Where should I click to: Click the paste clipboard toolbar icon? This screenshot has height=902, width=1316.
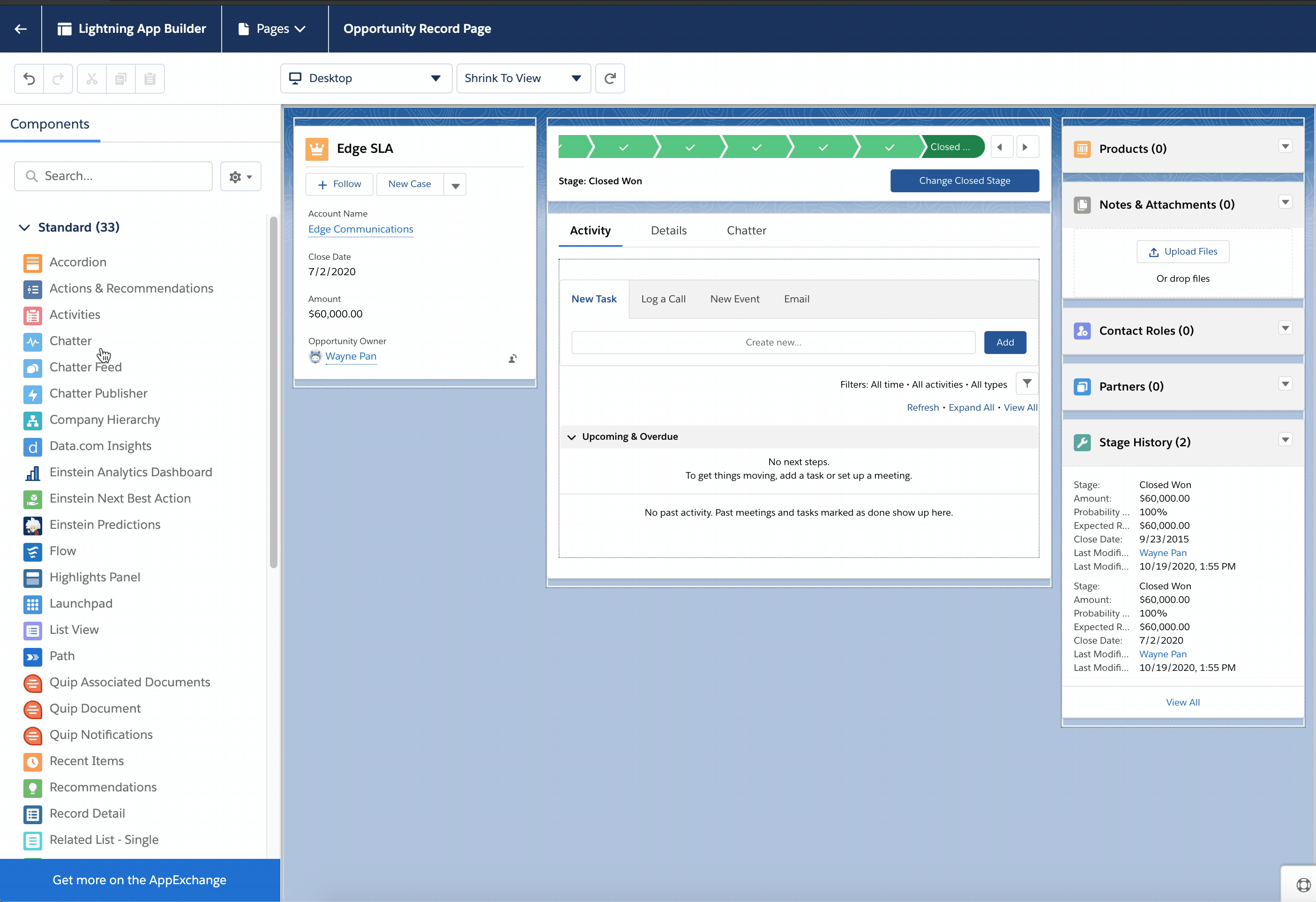[x=150, y=79]
